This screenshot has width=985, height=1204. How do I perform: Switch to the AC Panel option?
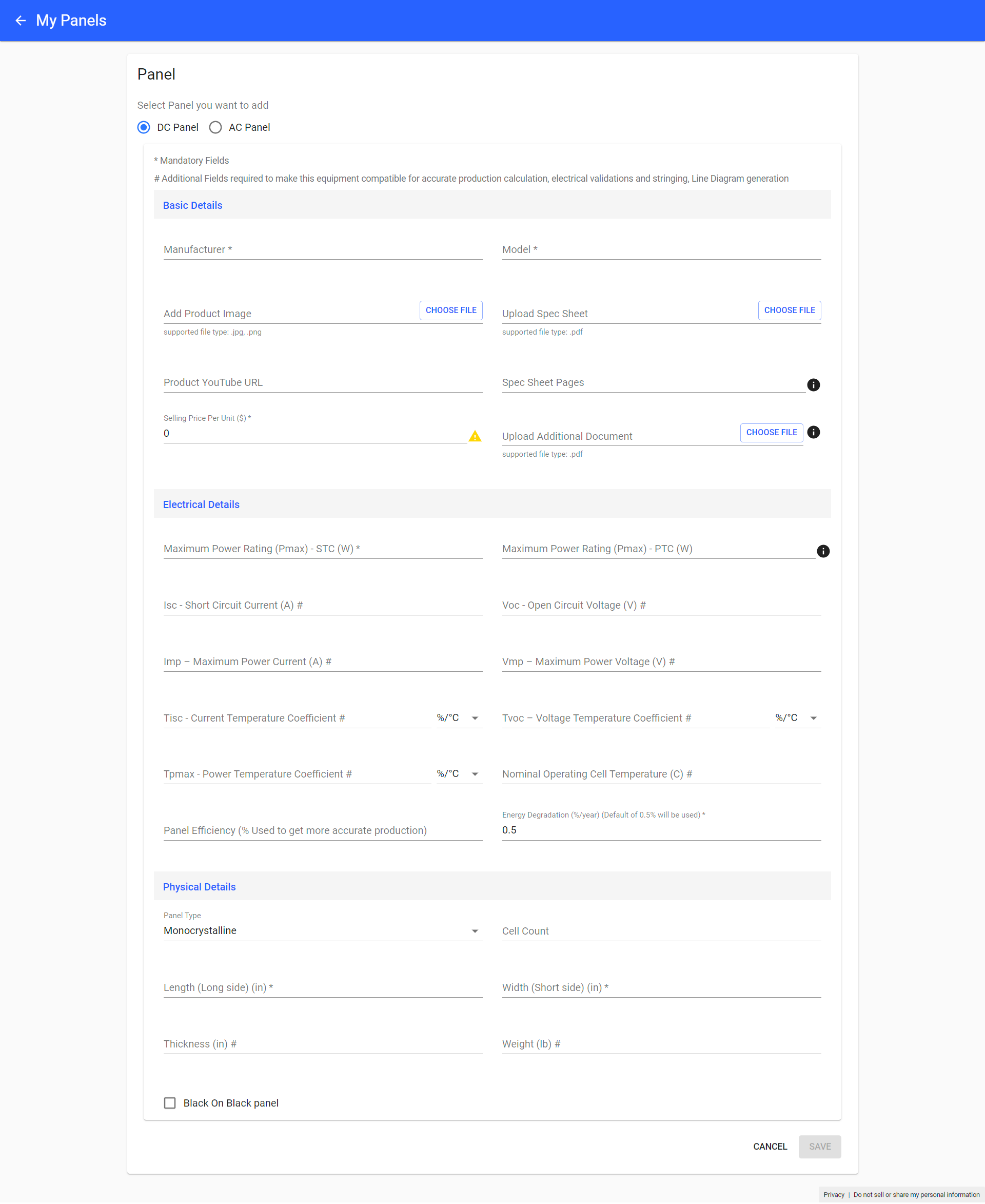coord(215,127)
